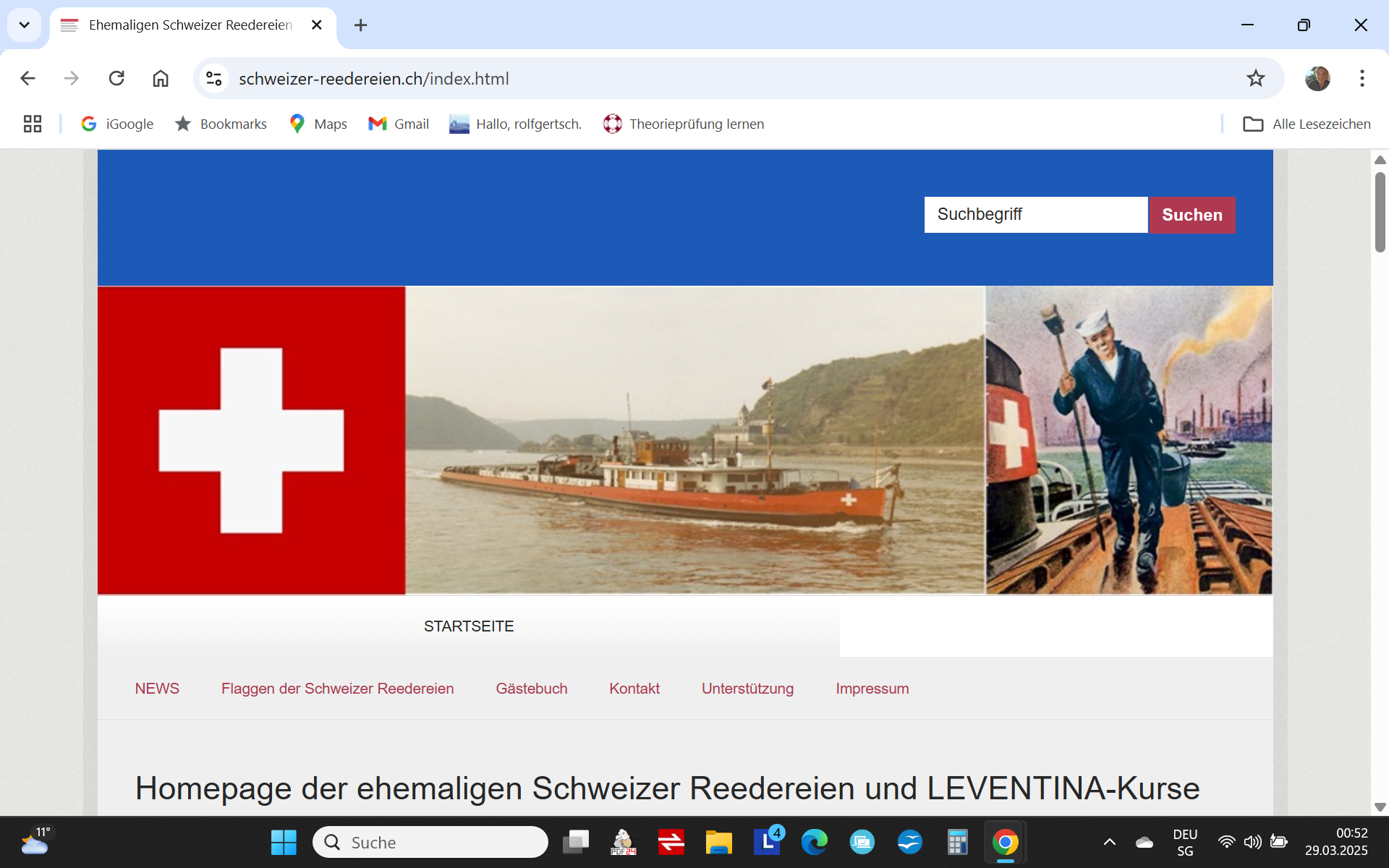
Task: Open the Chrome three-dot menu
Action: (x=1362, y=78)
